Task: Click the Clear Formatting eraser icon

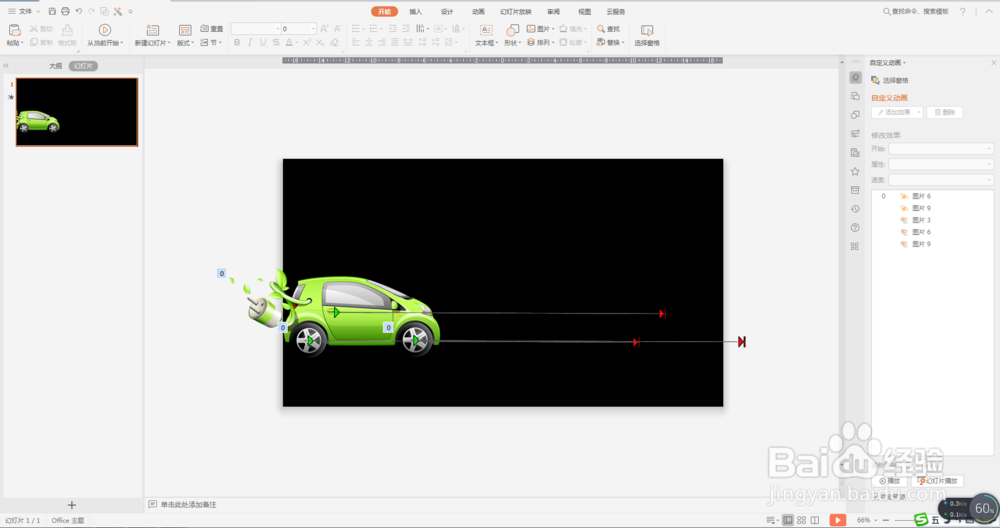Action: [334, 43]
